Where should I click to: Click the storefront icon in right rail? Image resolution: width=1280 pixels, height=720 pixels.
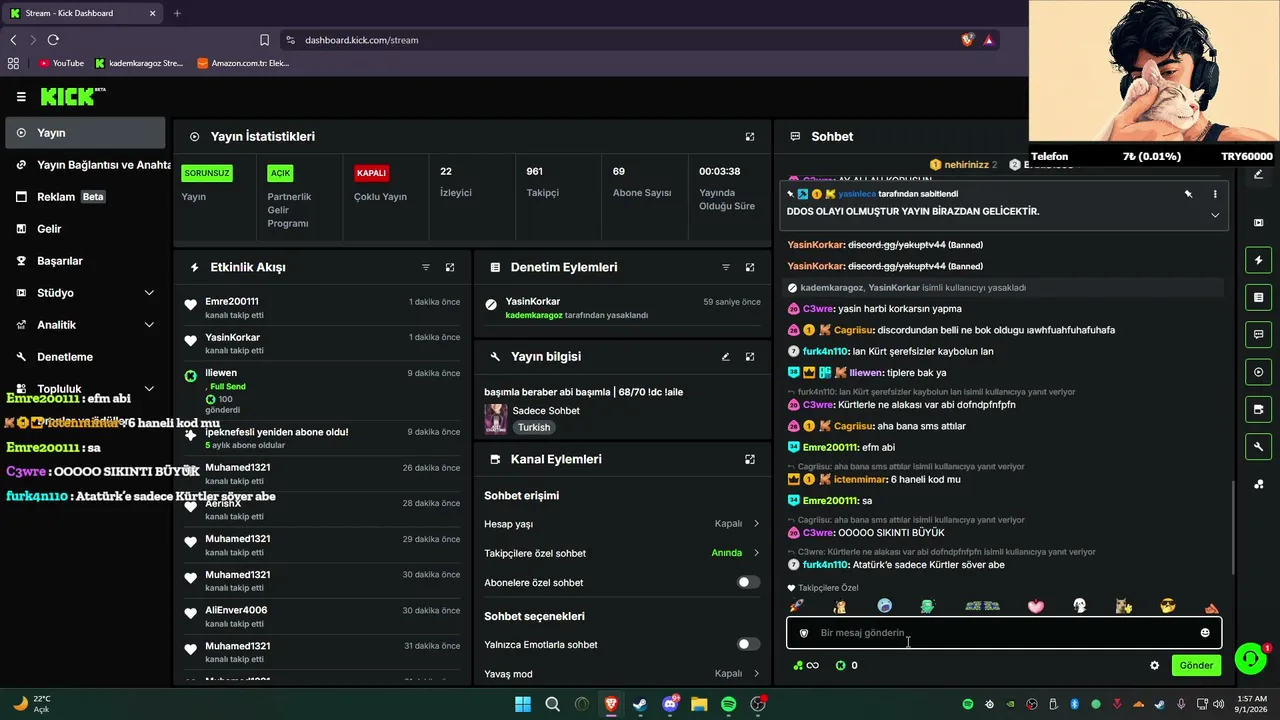point(1258,409)
